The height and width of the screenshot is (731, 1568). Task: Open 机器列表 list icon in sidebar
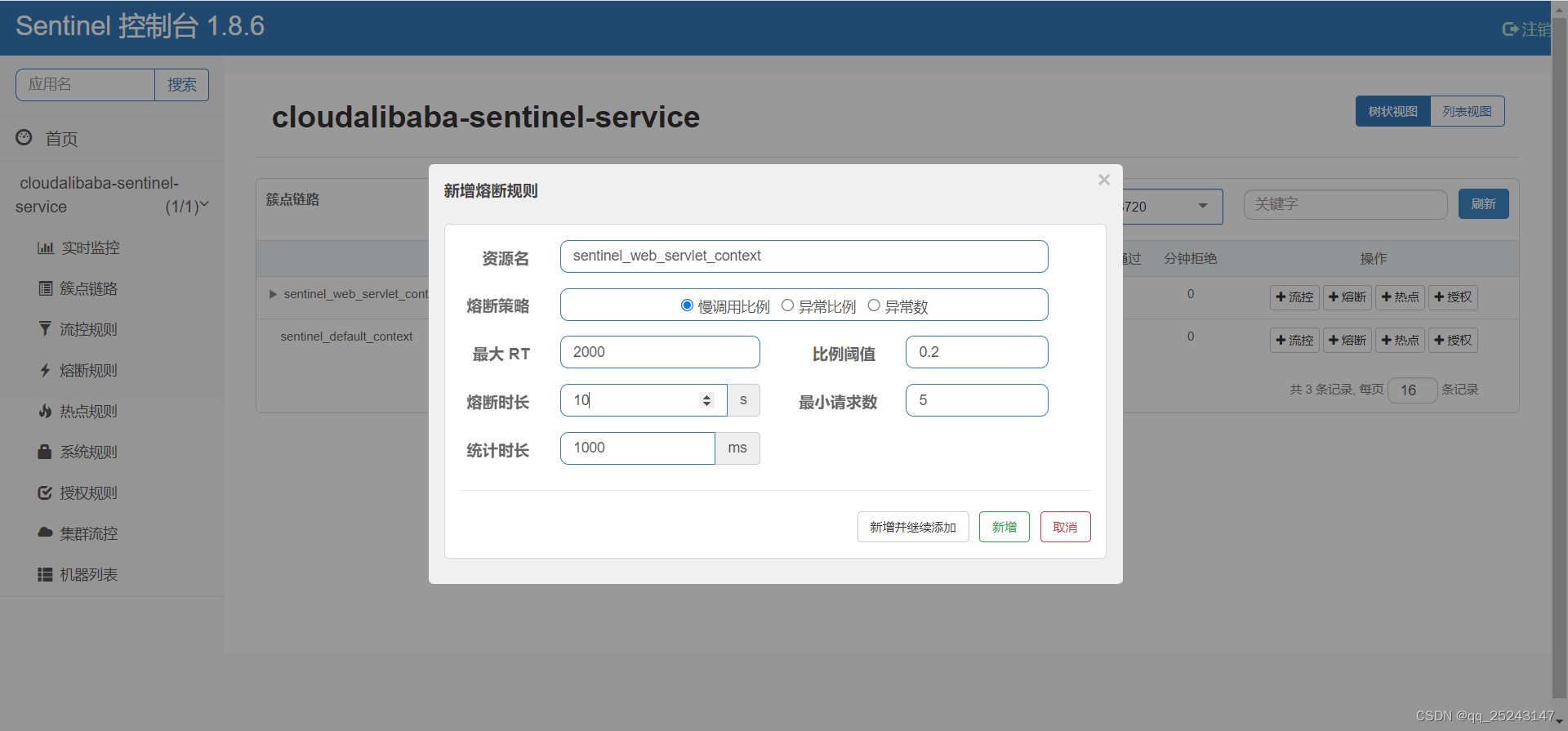45,574
